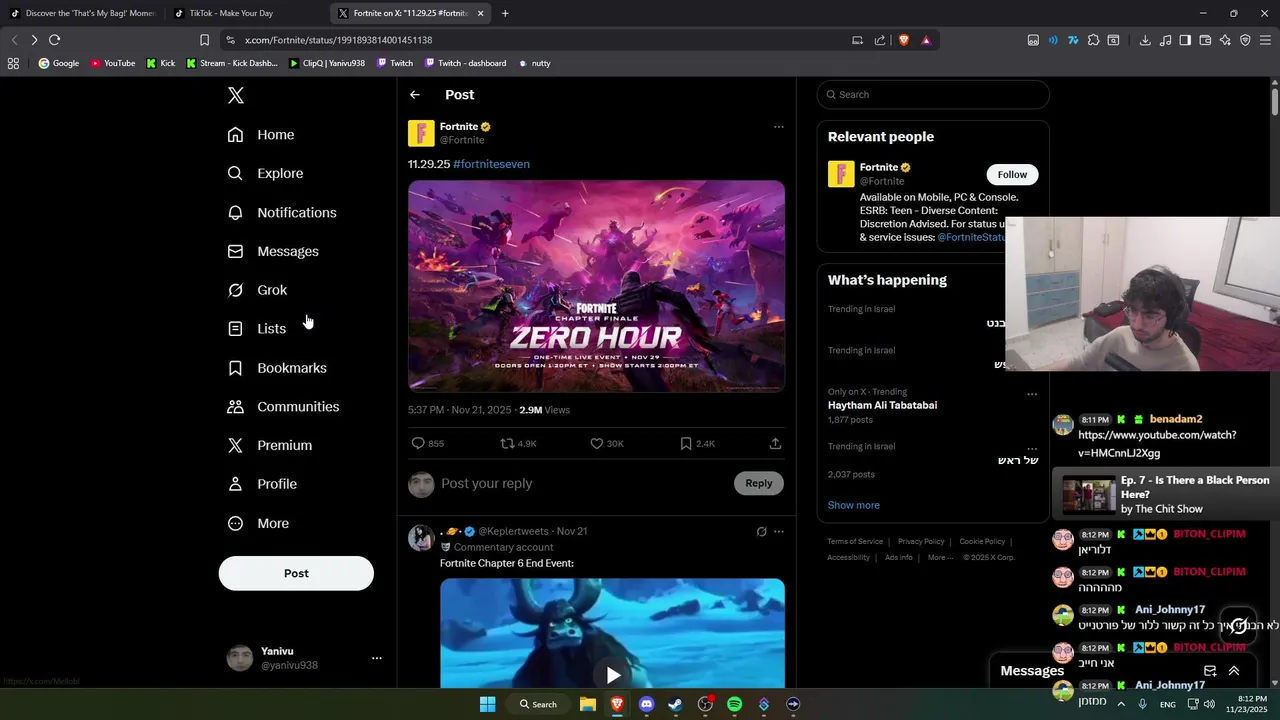This screenshot has height=720, width=1280.
Task: Click the white Post button
Action: click(x=296, y=573)
